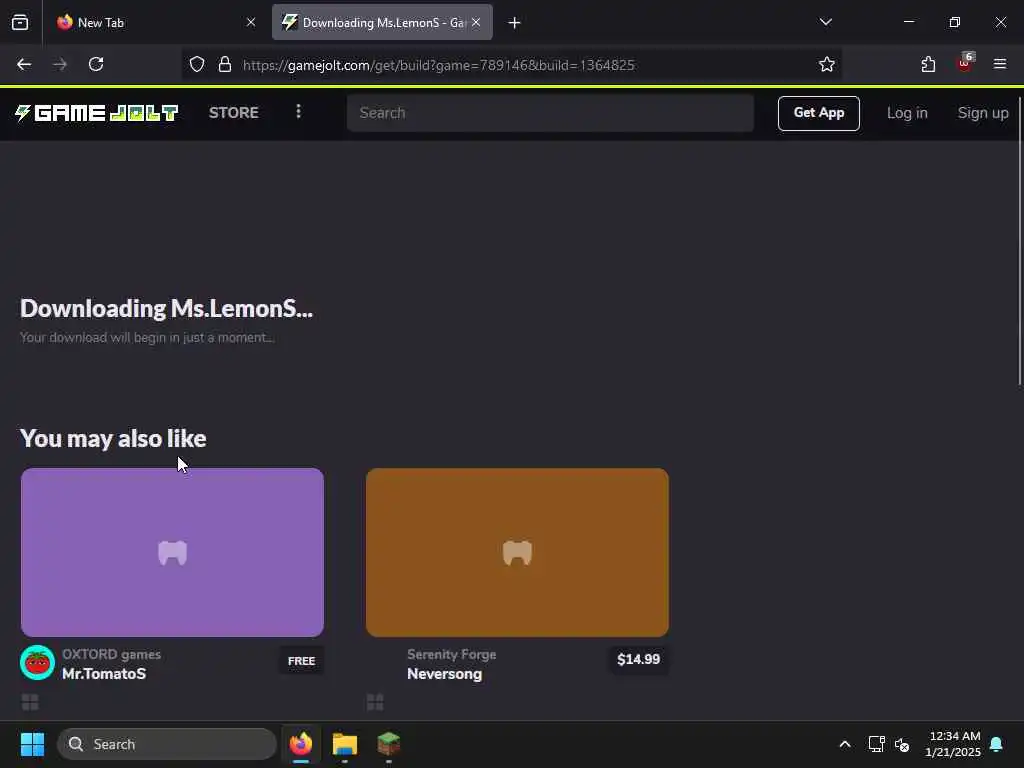Click the Game Jolt logo
This screenshot has width=1024, height=768.
[97, 113]
